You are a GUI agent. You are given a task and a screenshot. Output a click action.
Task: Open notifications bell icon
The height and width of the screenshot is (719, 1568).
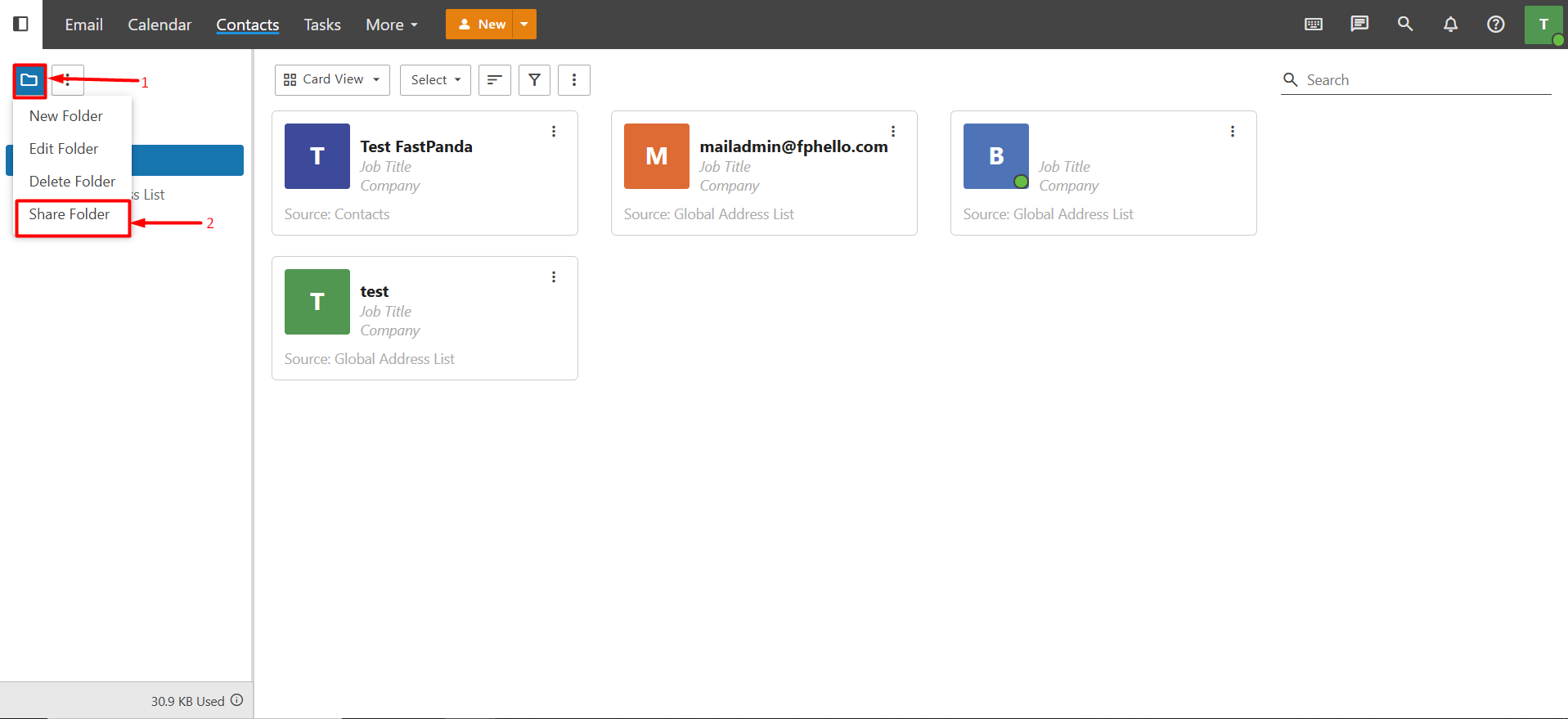point(1450,25)
